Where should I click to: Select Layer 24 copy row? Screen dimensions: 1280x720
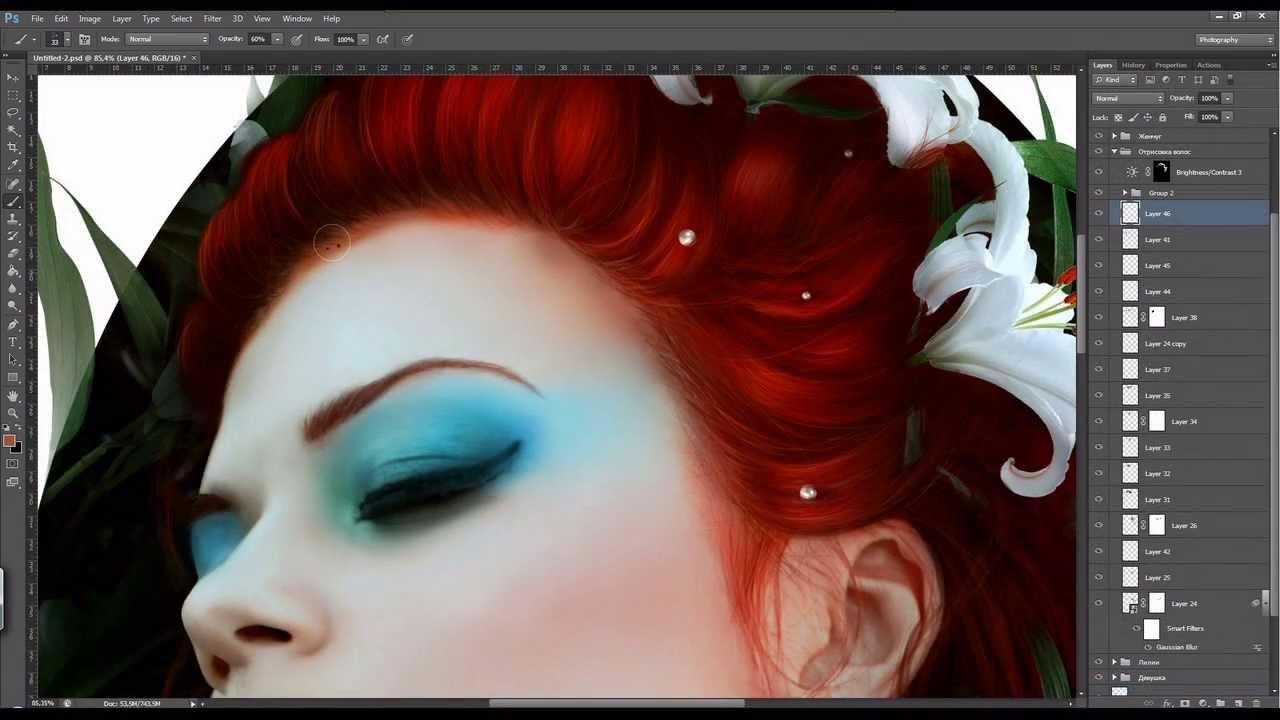pyautogui.click(x=1181, y=343)
